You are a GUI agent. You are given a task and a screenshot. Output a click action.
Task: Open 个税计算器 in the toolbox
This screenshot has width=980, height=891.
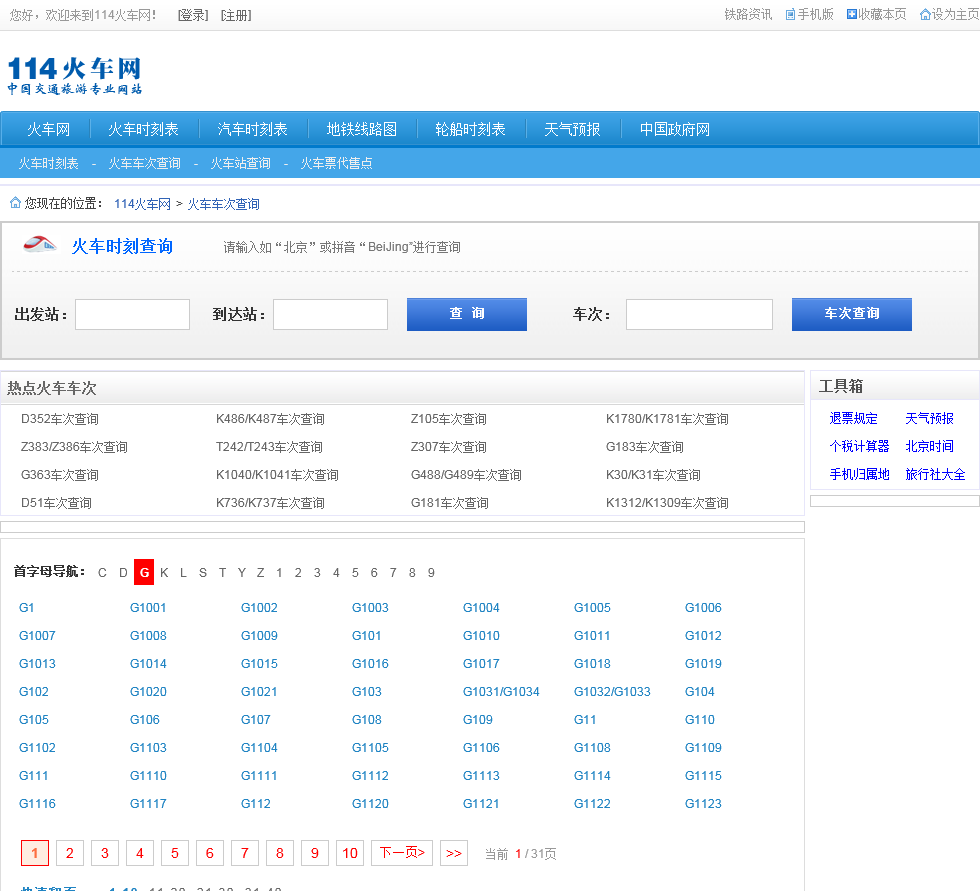pos(859,446)
